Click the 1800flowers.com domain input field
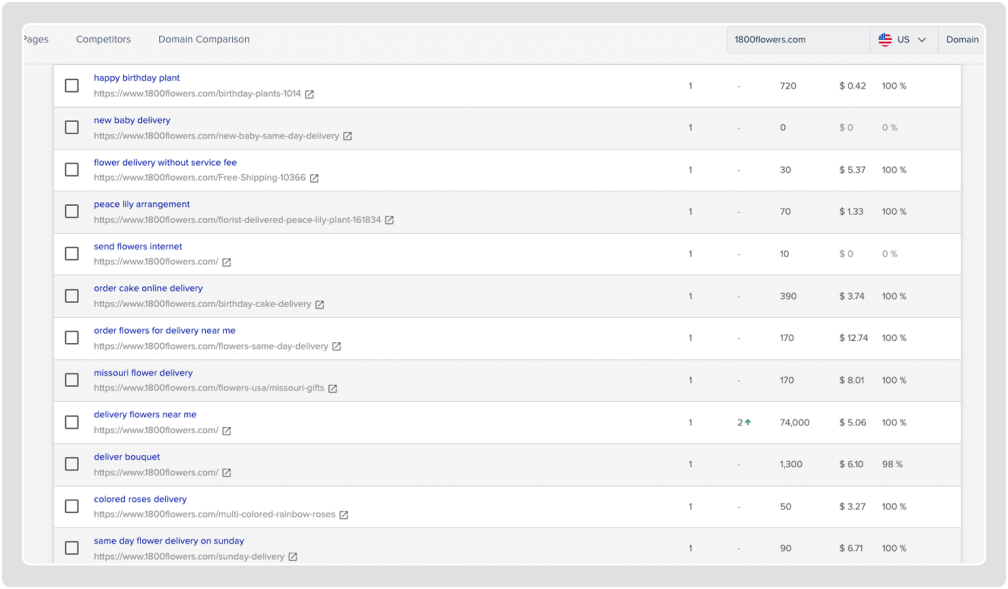1008x589 pixels. tap(797, 40)
